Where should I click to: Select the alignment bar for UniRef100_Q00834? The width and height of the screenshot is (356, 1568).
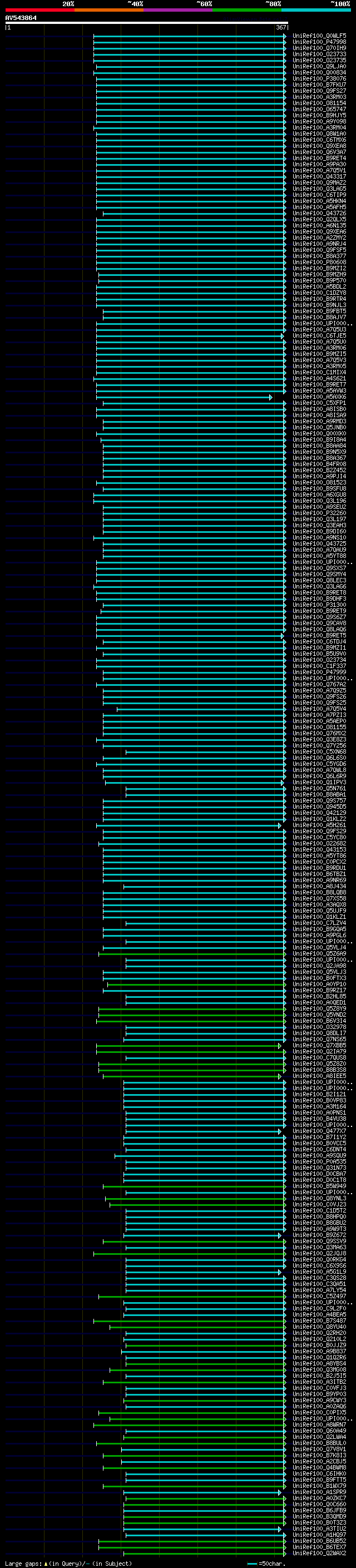189,72
